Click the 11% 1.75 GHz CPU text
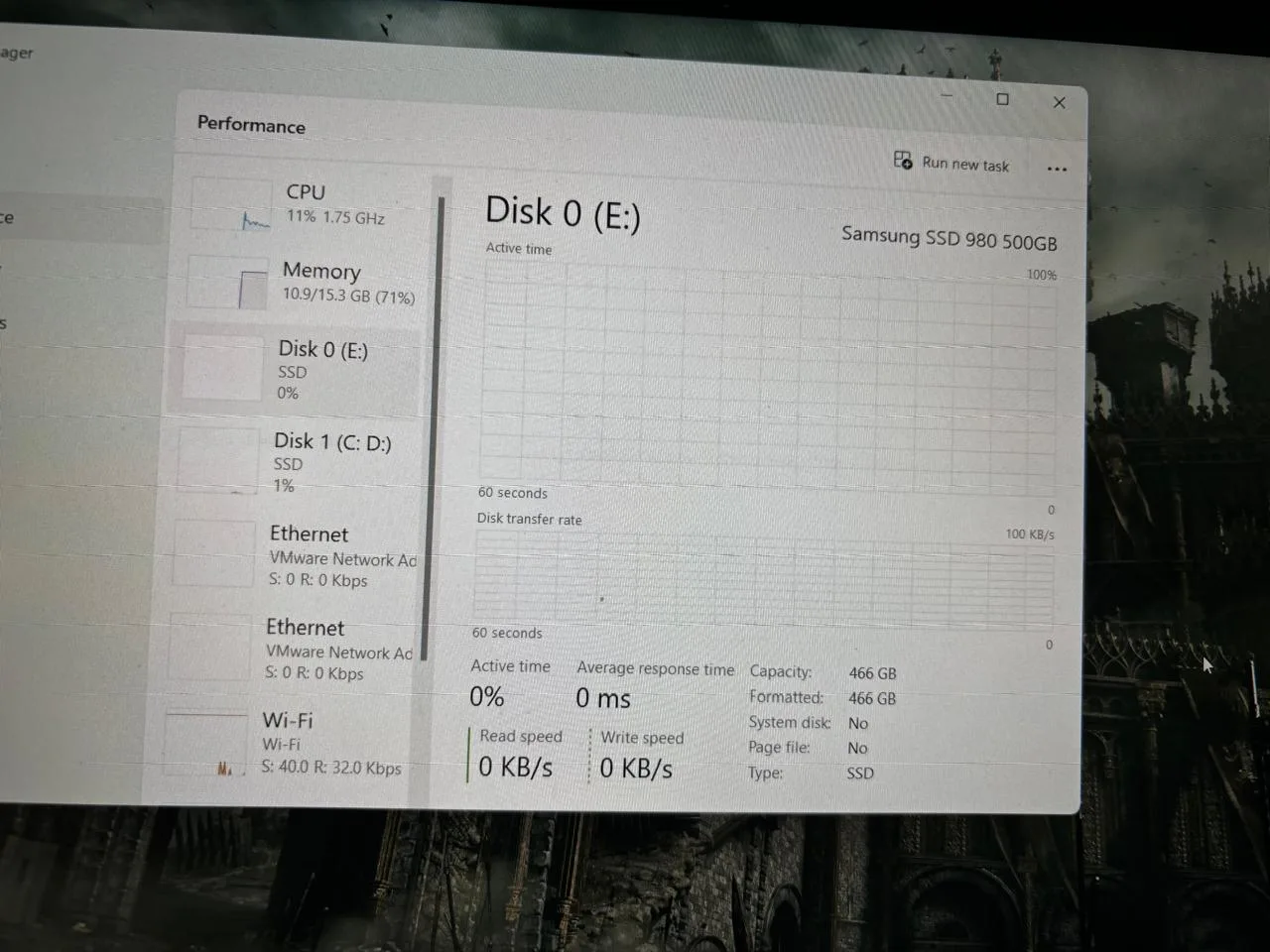 335,217
